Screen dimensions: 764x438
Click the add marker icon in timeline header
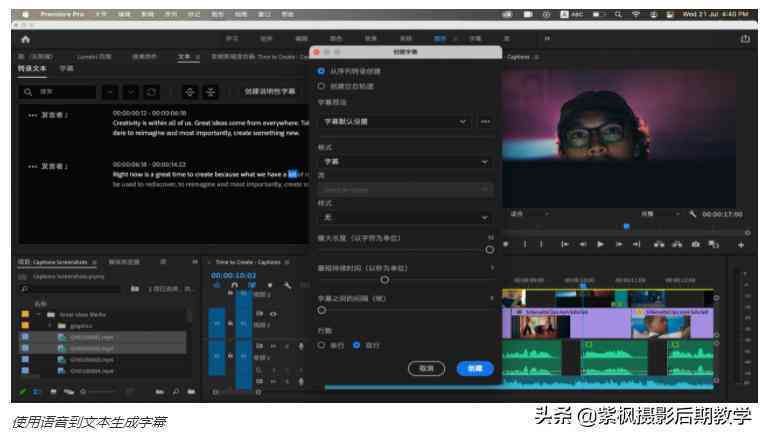(270, 285)
